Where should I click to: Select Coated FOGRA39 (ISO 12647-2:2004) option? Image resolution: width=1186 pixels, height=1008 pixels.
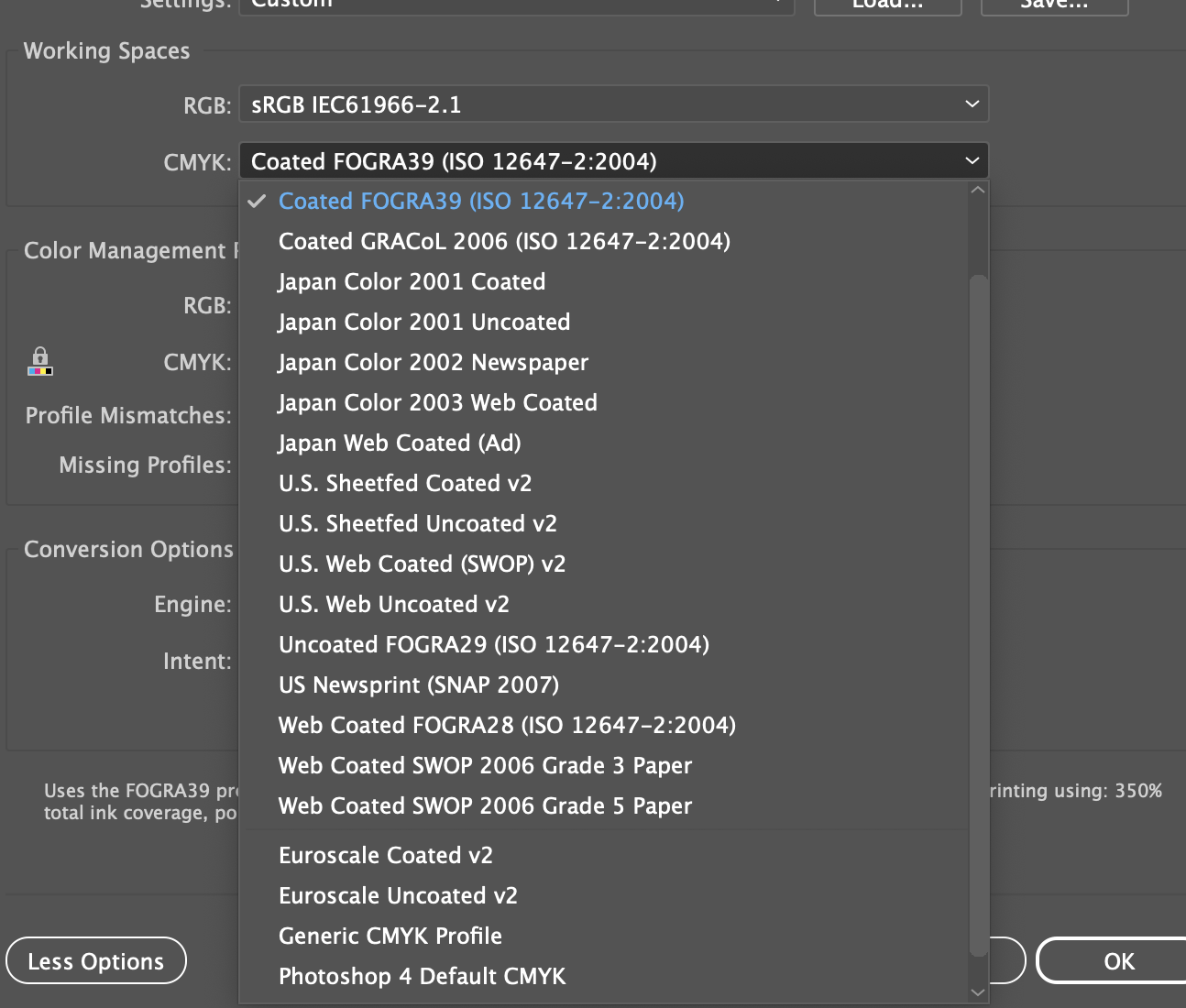tap(603, 201)
